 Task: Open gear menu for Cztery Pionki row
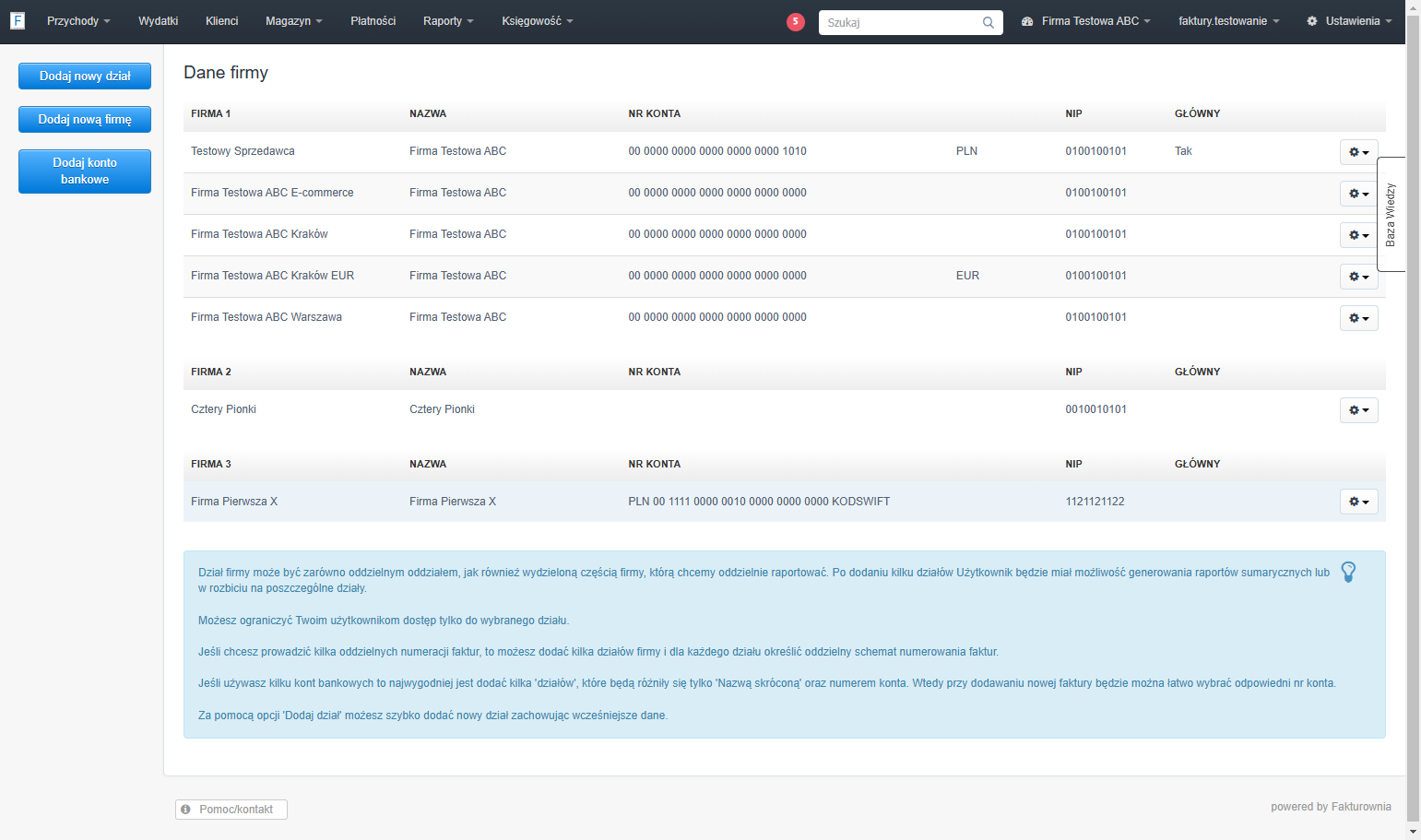point(1359,410)
